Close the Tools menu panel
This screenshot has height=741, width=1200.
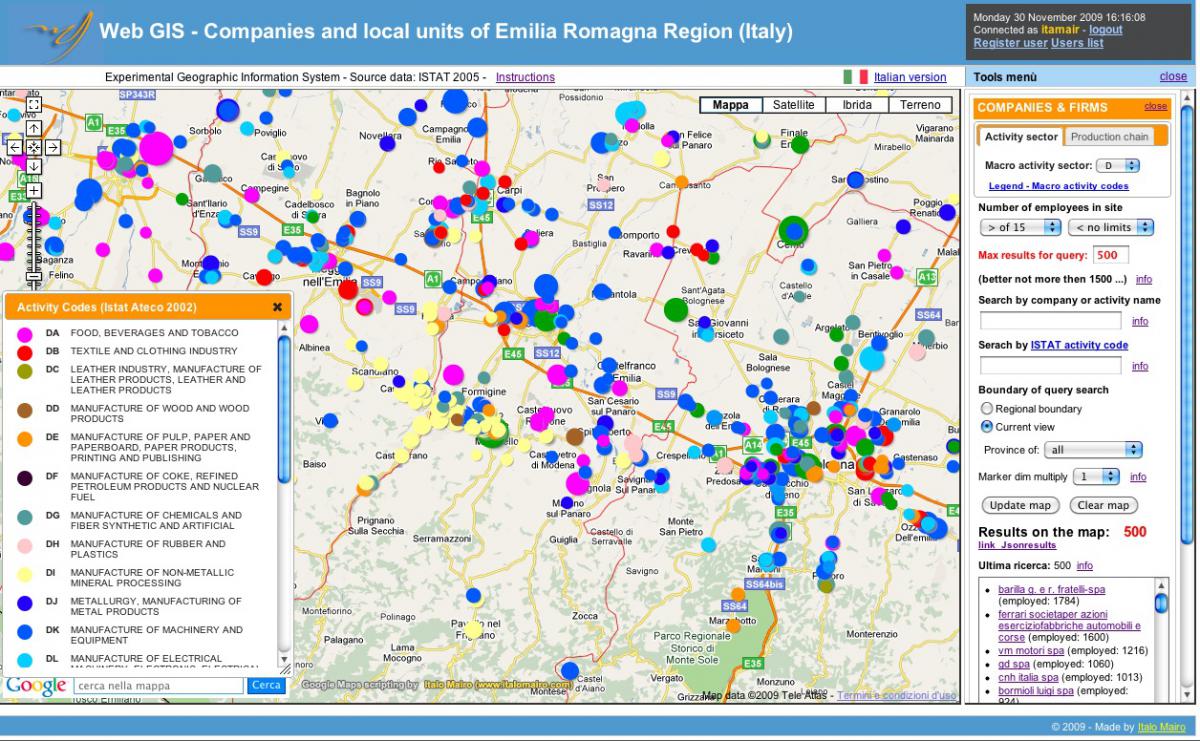click(1173, 77)
